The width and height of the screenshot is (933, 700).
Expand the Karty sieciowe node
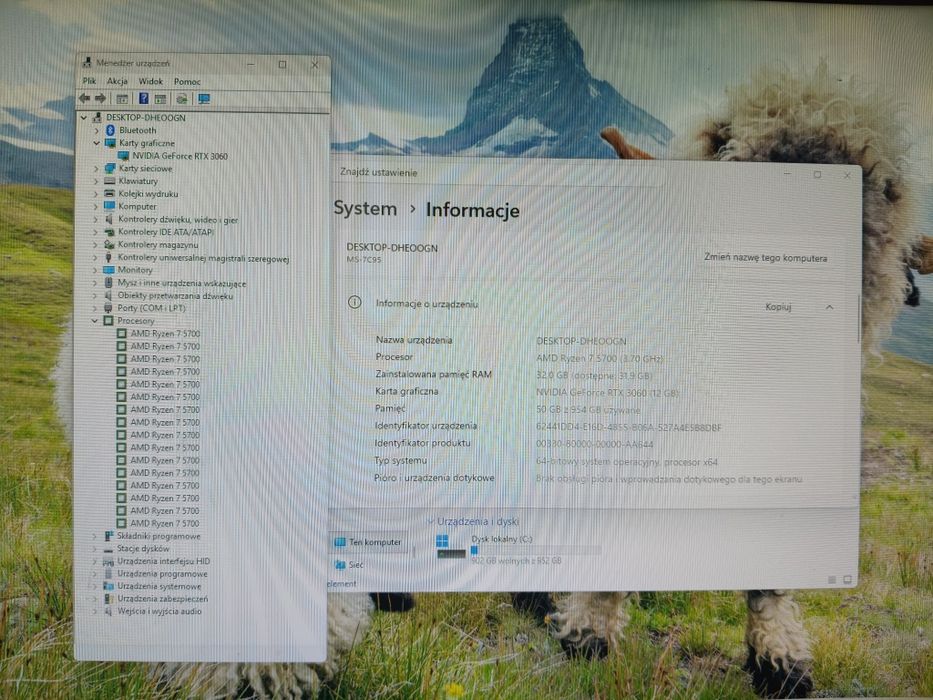pos(96,168)
